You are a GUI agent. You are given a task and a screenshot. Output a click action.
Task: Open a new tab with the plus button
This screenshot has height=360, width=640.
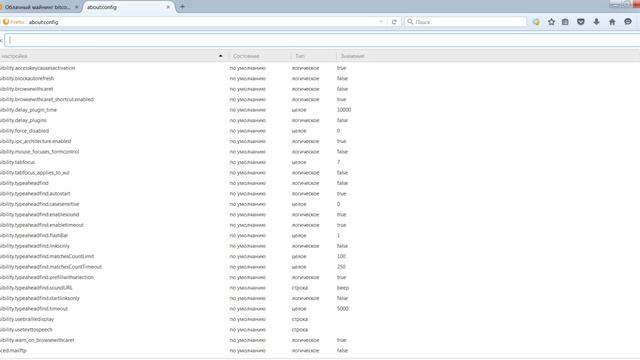point(182,7)
